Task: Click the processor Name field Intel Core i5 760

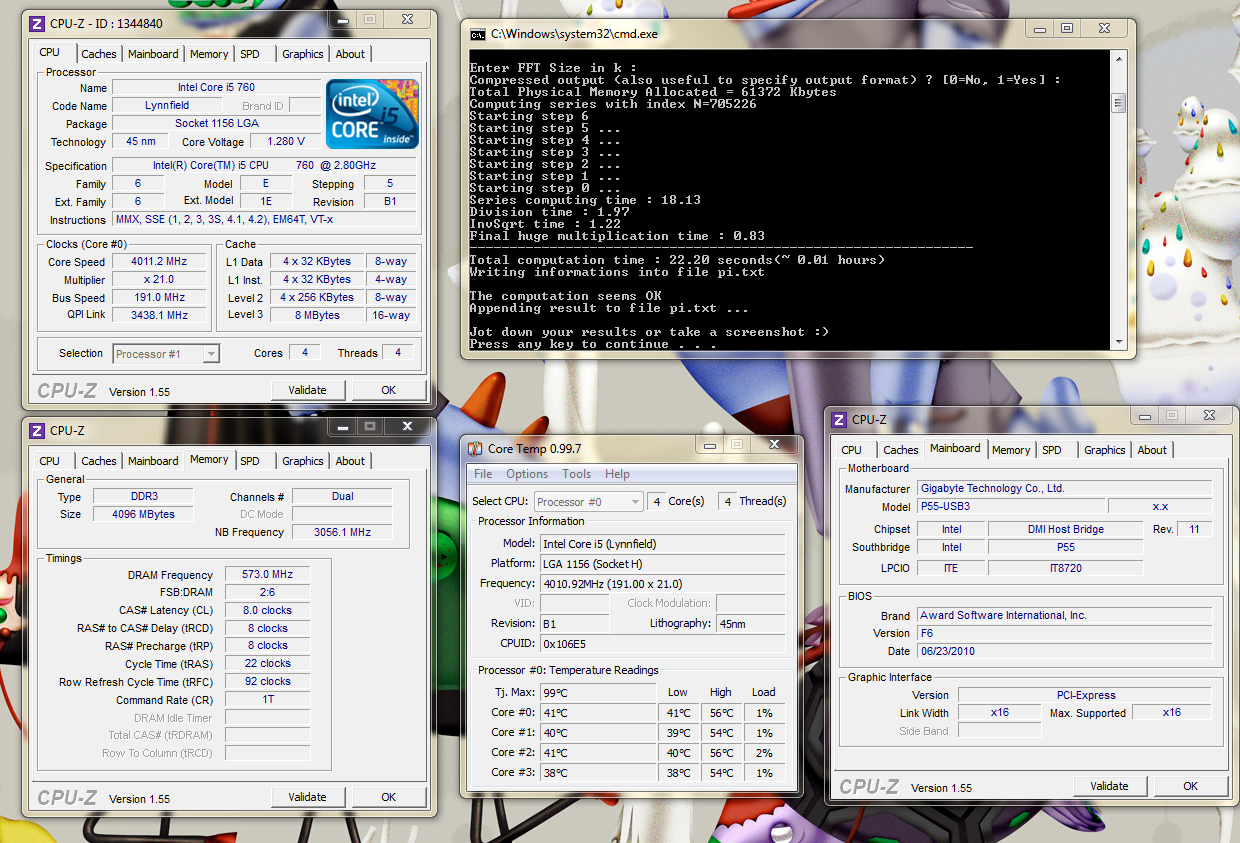Action: [217, 87]
